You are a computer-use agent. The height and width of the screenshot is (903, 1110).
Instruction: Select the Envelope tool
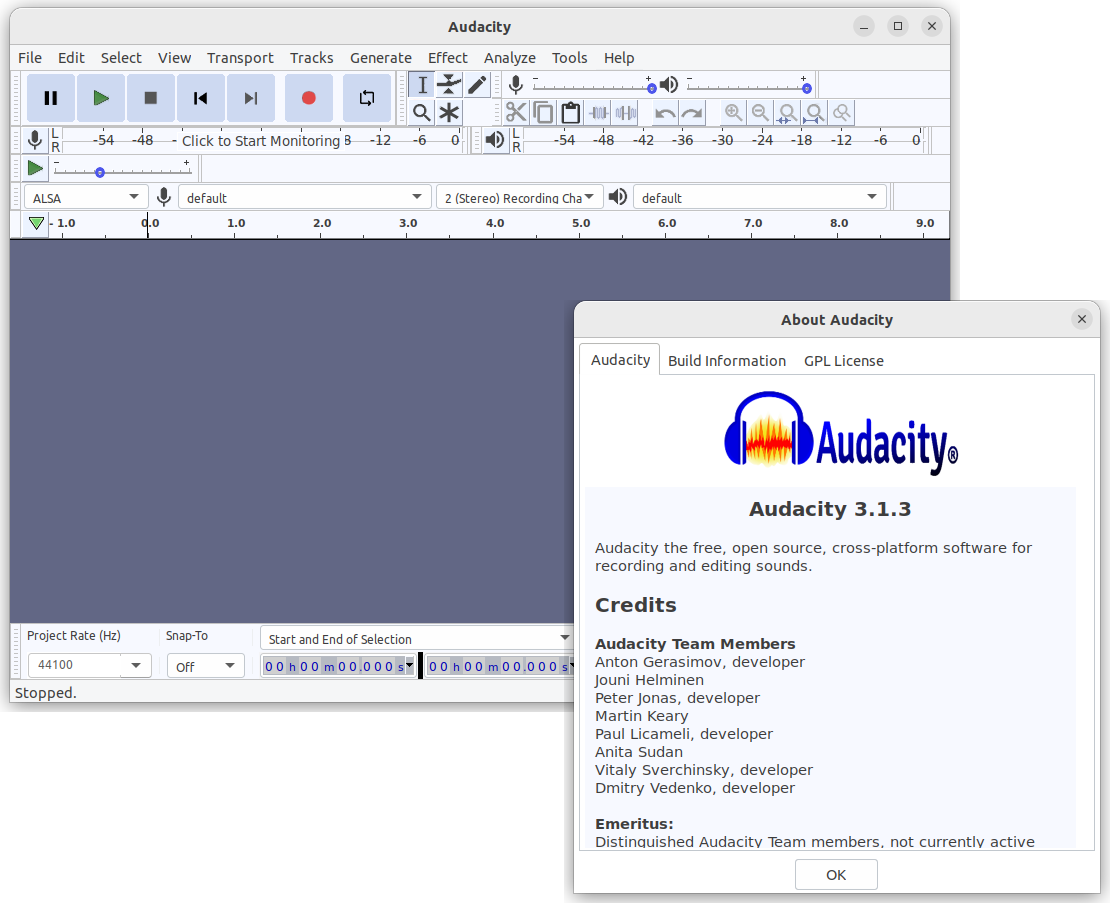point(449,85)
